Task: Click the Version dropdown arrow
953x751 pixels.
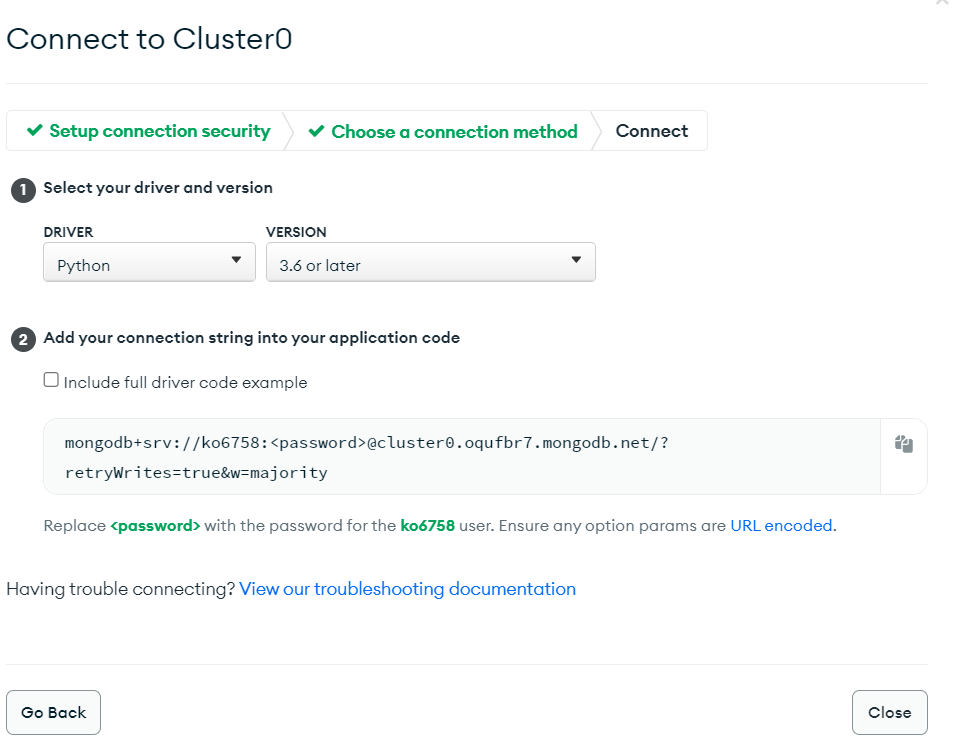Action: (576, 260)
